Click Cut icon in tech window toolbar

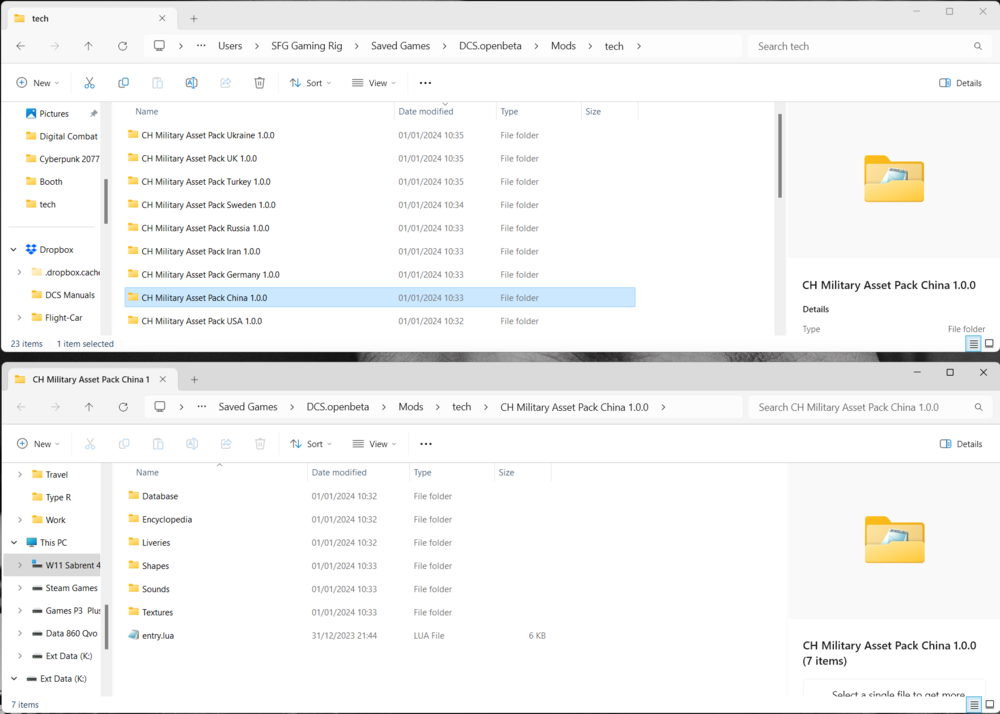pyautogui.click(x=89, y=83)
